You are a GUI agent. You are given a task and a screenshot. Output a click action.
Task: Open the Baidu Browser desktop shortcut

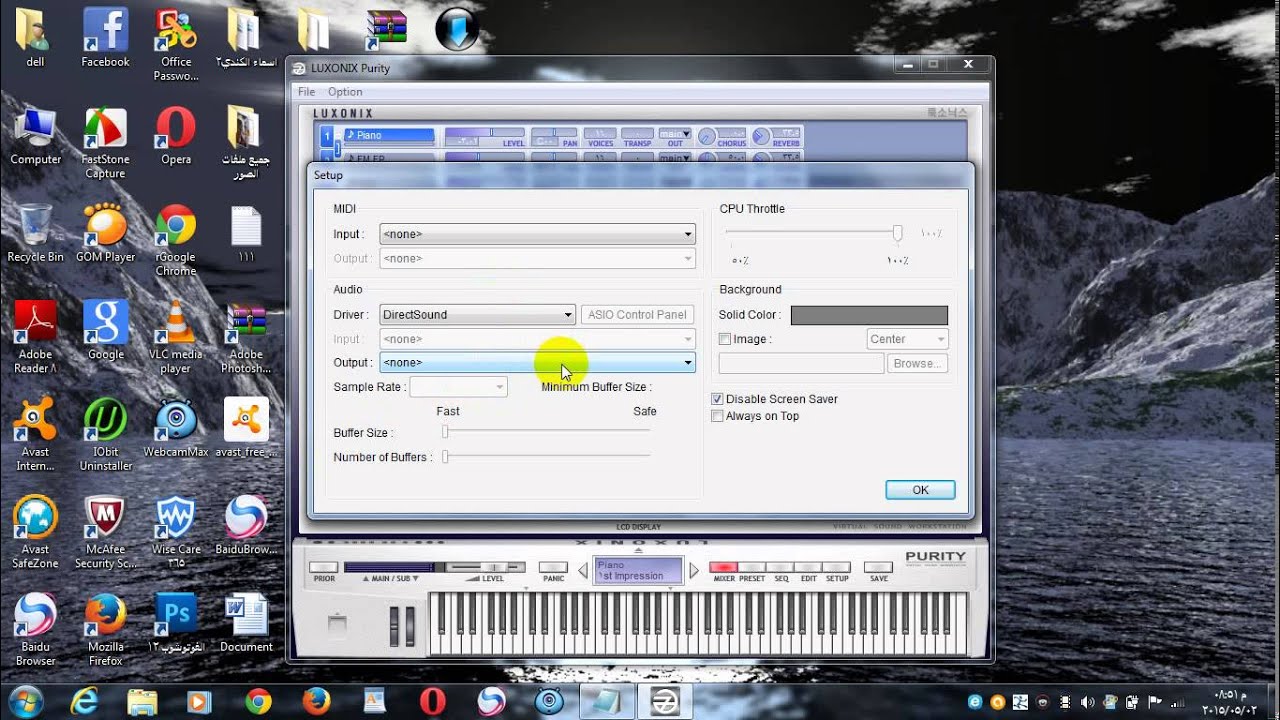[x=35, y=630]
